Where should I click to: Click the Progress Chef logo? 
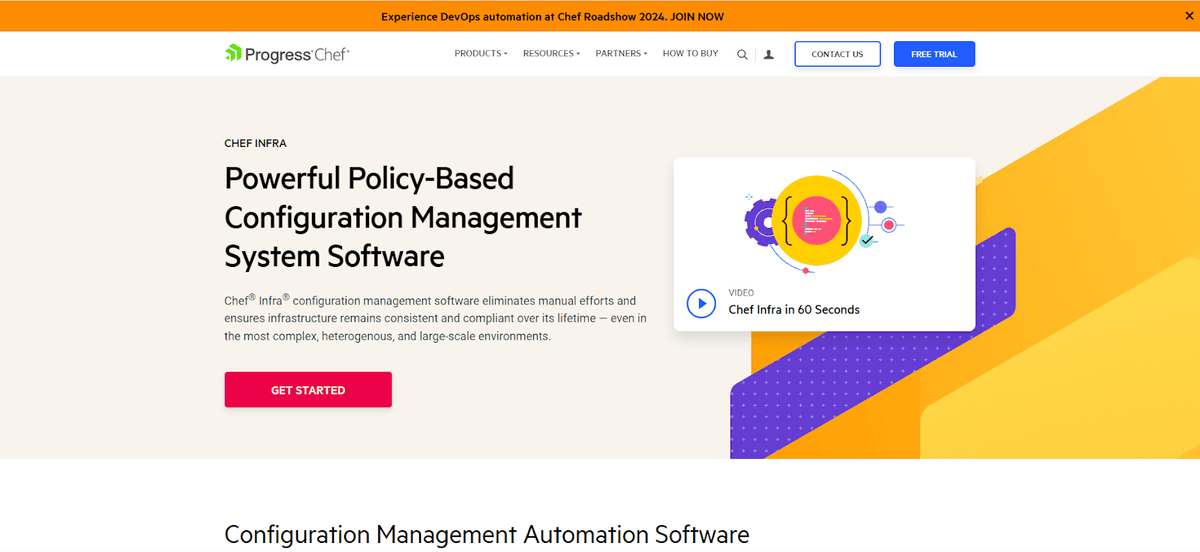point(287,54)
